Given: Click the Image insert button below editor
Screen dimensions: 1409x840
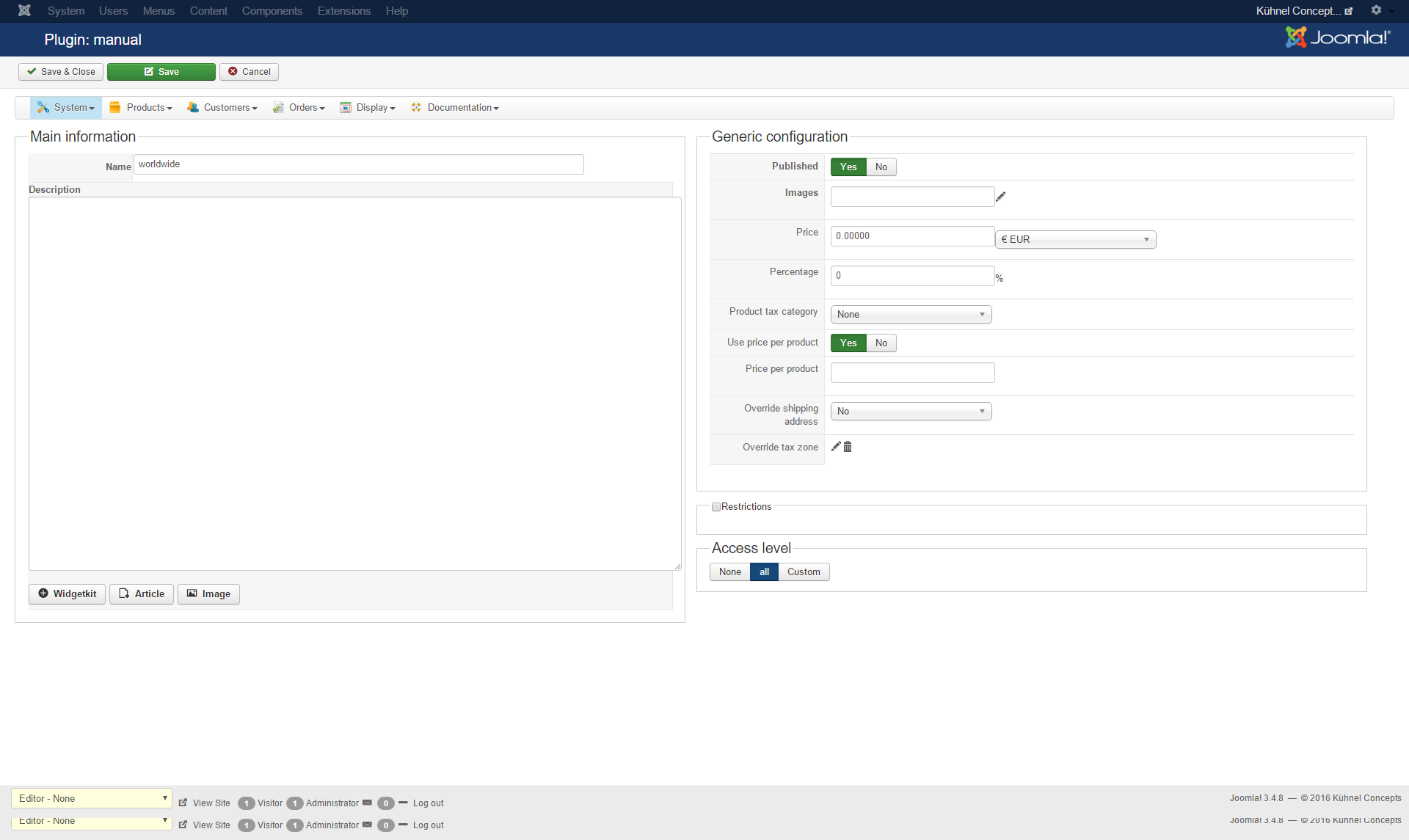Looking at the screenshot, I should click(208, 594).
